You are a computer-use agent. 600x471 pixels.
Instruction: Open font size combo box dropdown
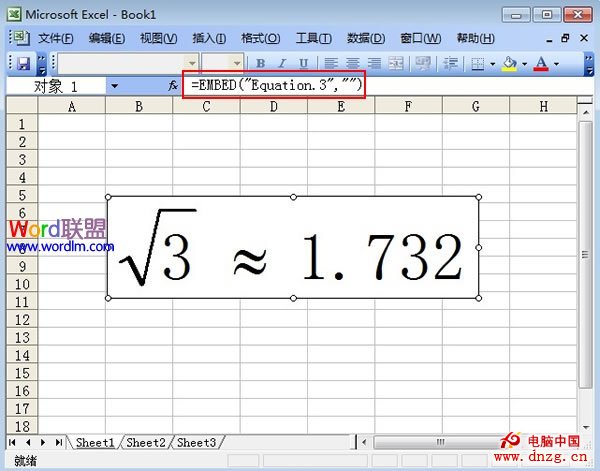click(x=237, y=63)
